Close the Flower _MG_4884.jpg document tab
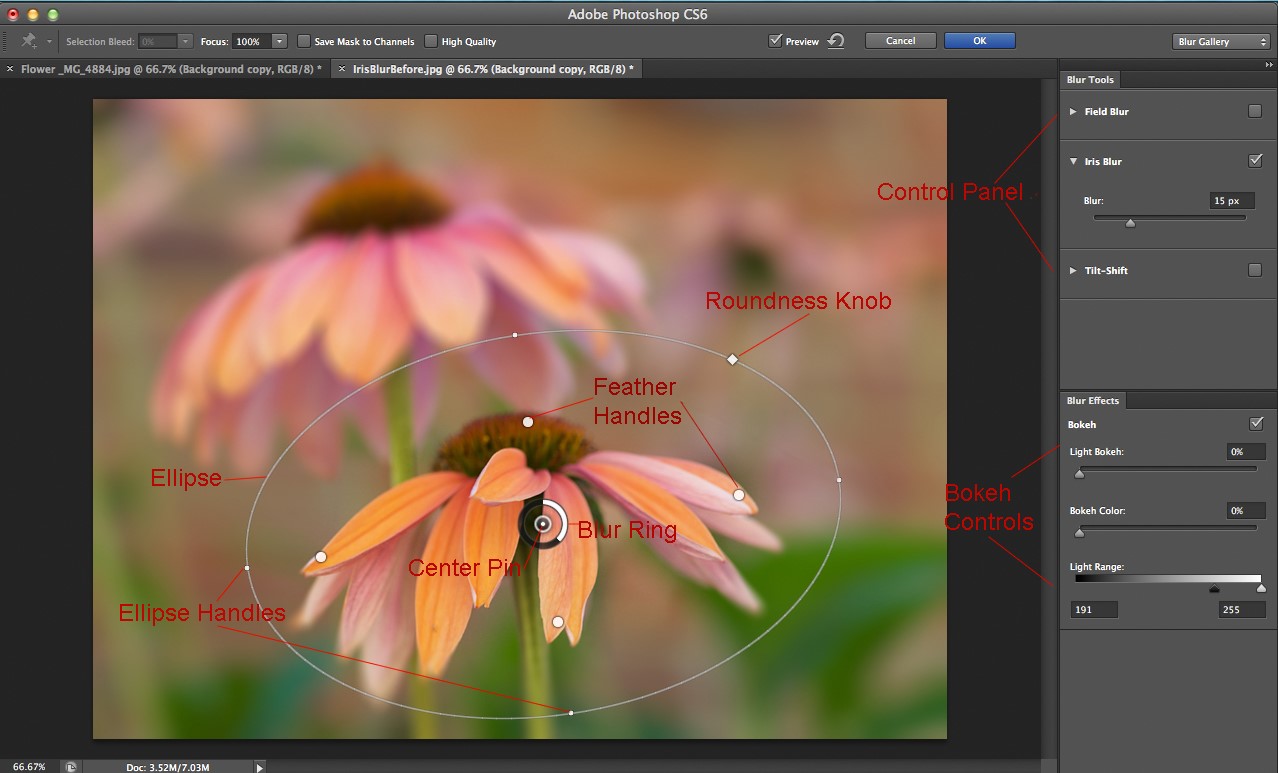 click(x=10, y=69)
